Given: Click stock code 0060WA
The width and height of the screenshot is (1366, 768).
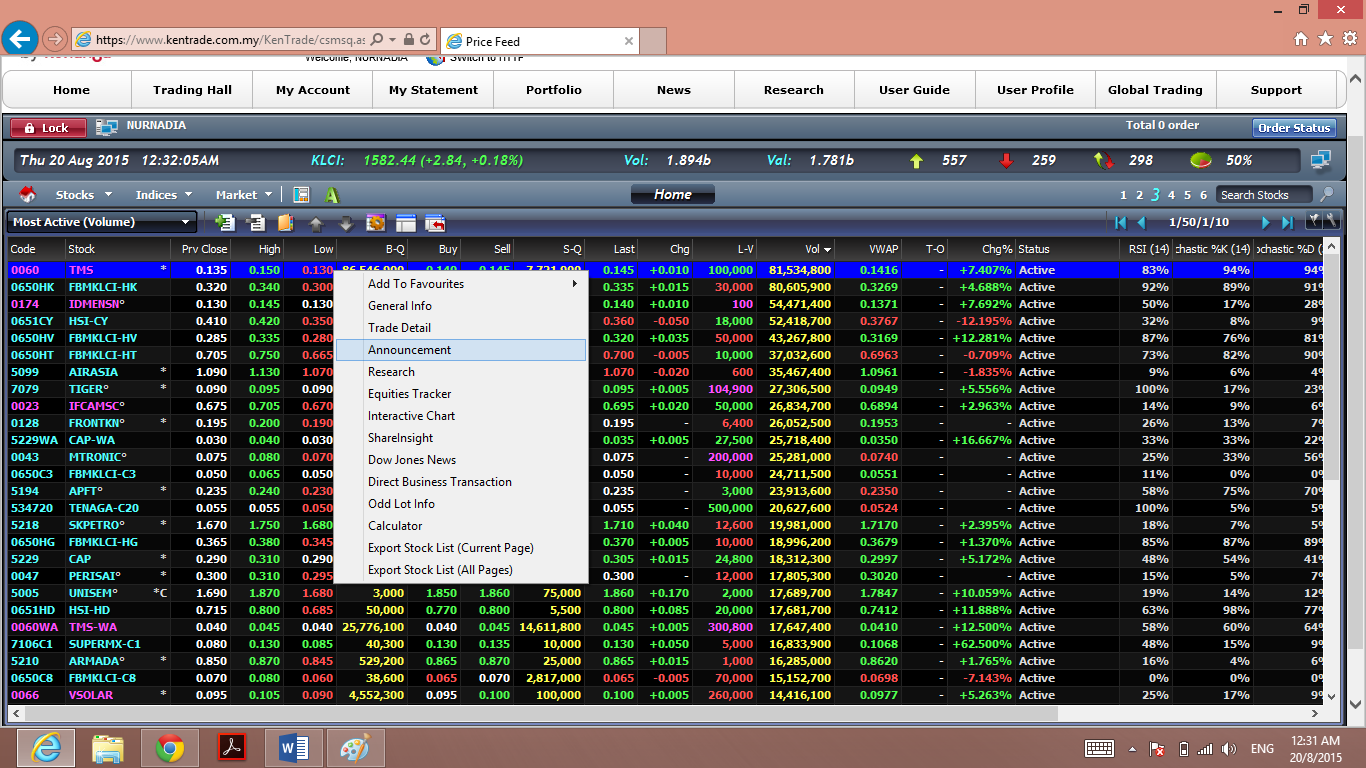Looking at the screenshot, I should click(x=35, y=627).
